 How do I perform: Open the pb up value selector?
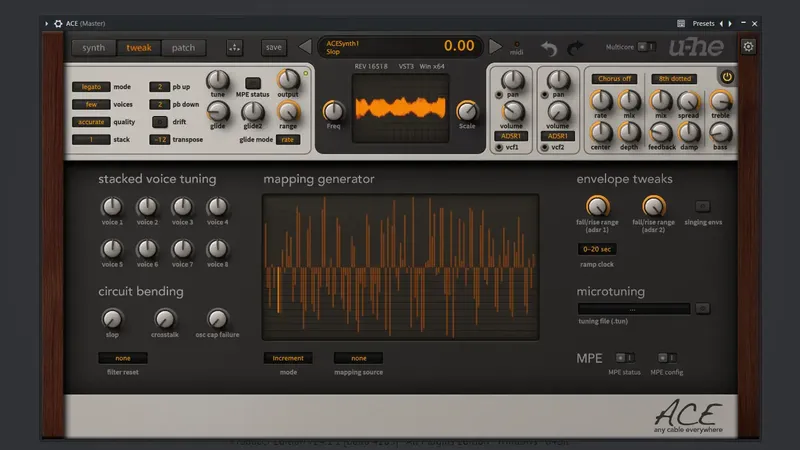(159, 87)
